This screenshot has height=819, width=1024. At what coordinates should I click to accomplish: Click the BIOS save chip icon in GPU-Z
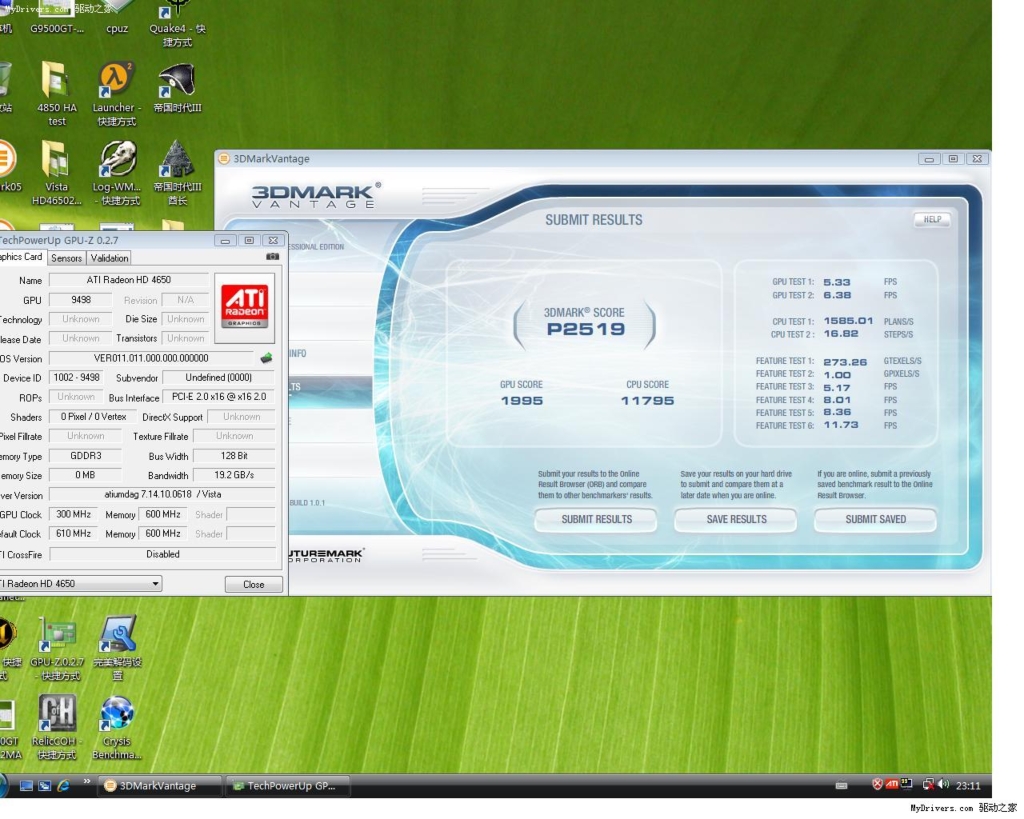(266, 358)
